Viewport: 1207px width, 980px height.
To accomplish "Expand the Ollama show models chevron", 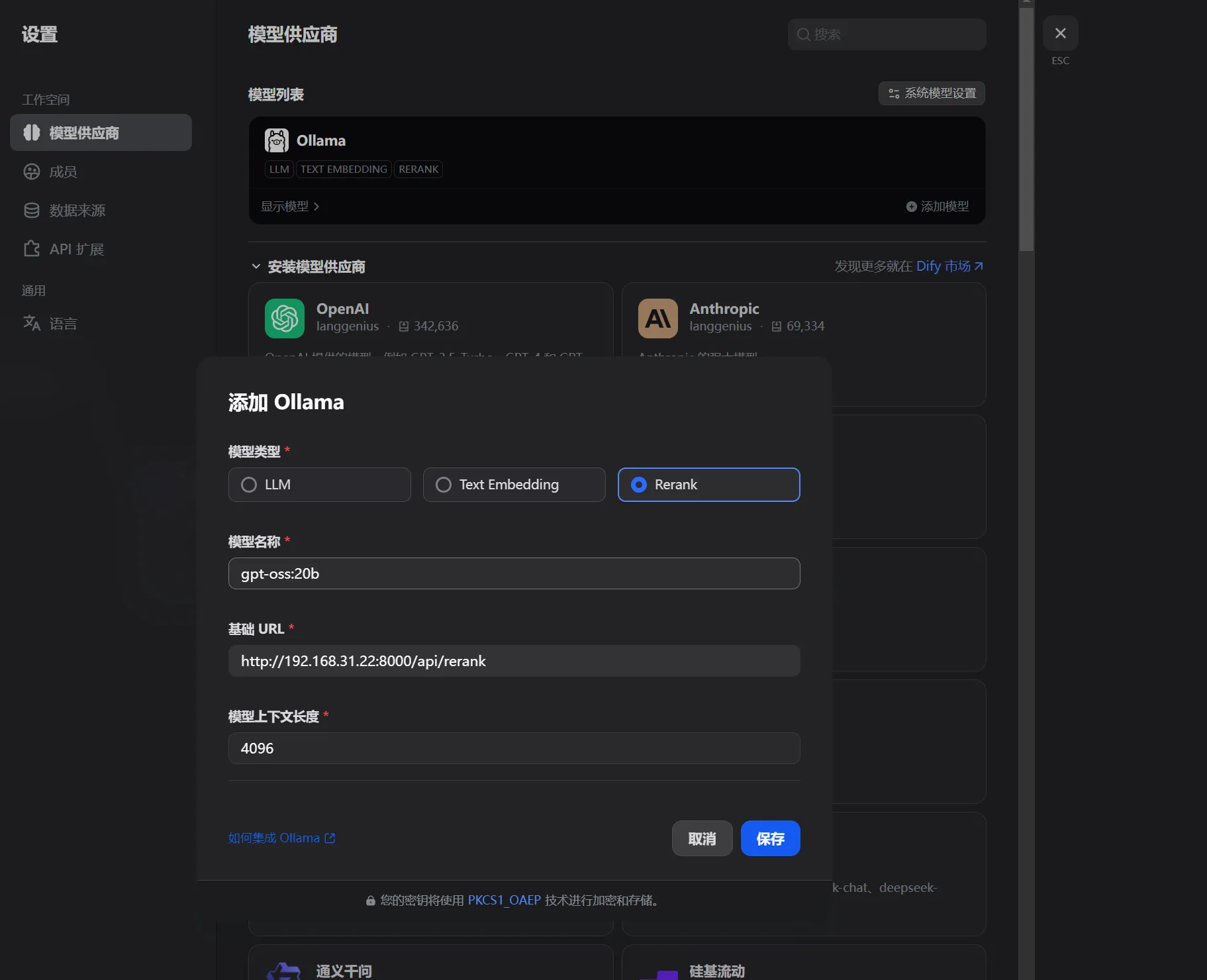I will click(316, 207).
